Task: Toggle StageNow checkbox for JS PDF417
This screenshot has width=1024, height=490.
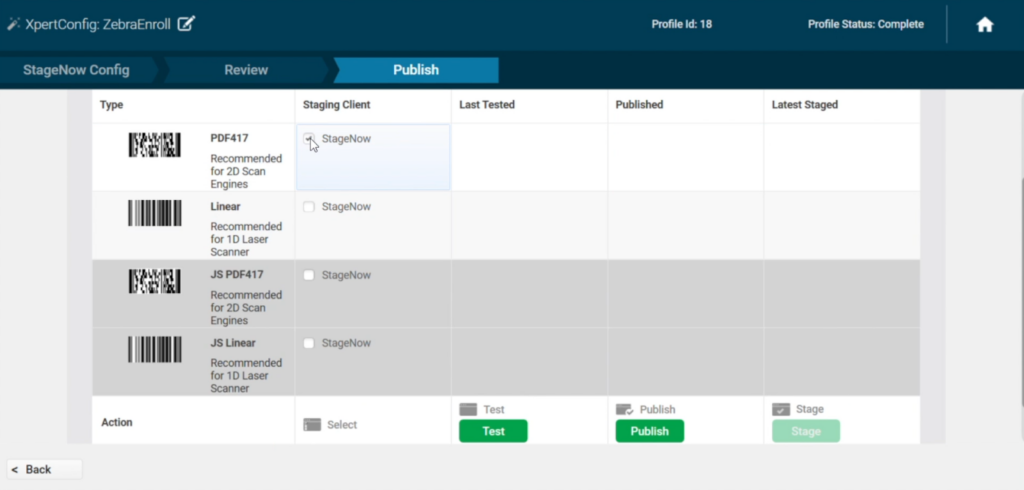Action: point(309,275)
